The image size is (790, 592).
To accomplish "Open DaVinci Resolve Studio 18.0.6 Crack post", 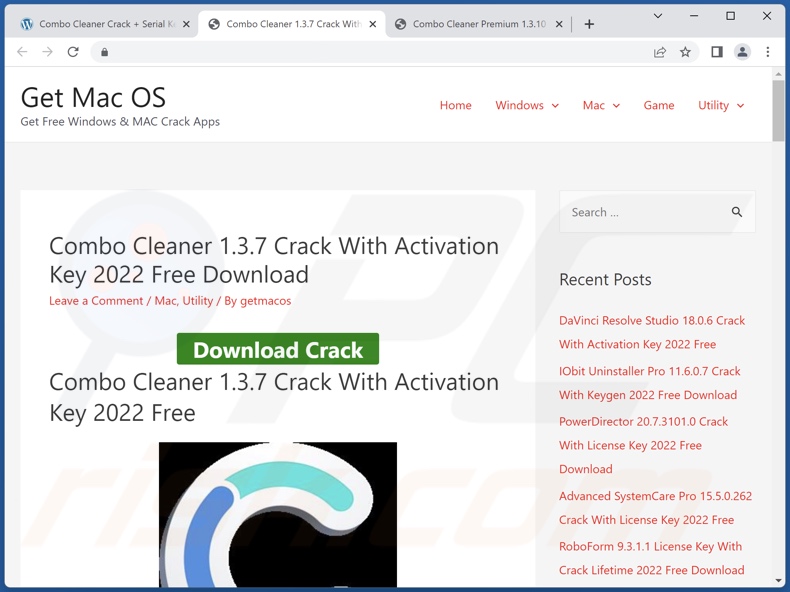I will (x=652, y=333).
